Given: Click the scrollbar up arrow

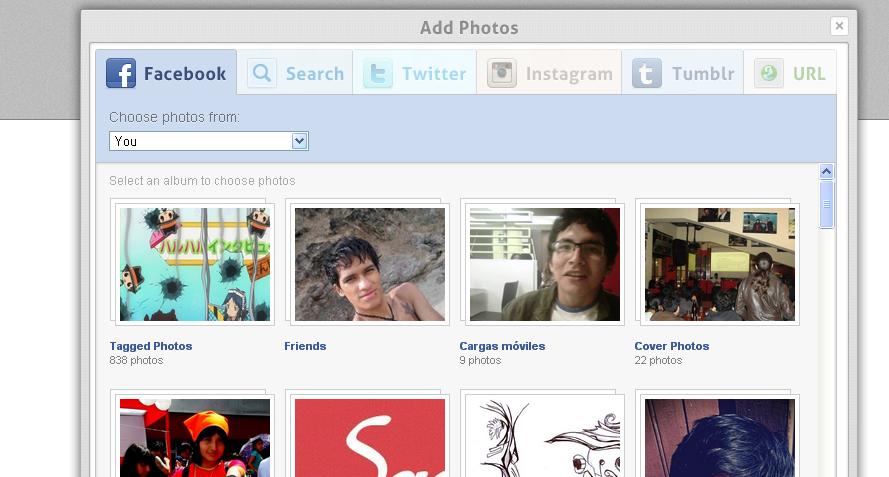Looking at the screenshot, I should [x=826, y=172].
